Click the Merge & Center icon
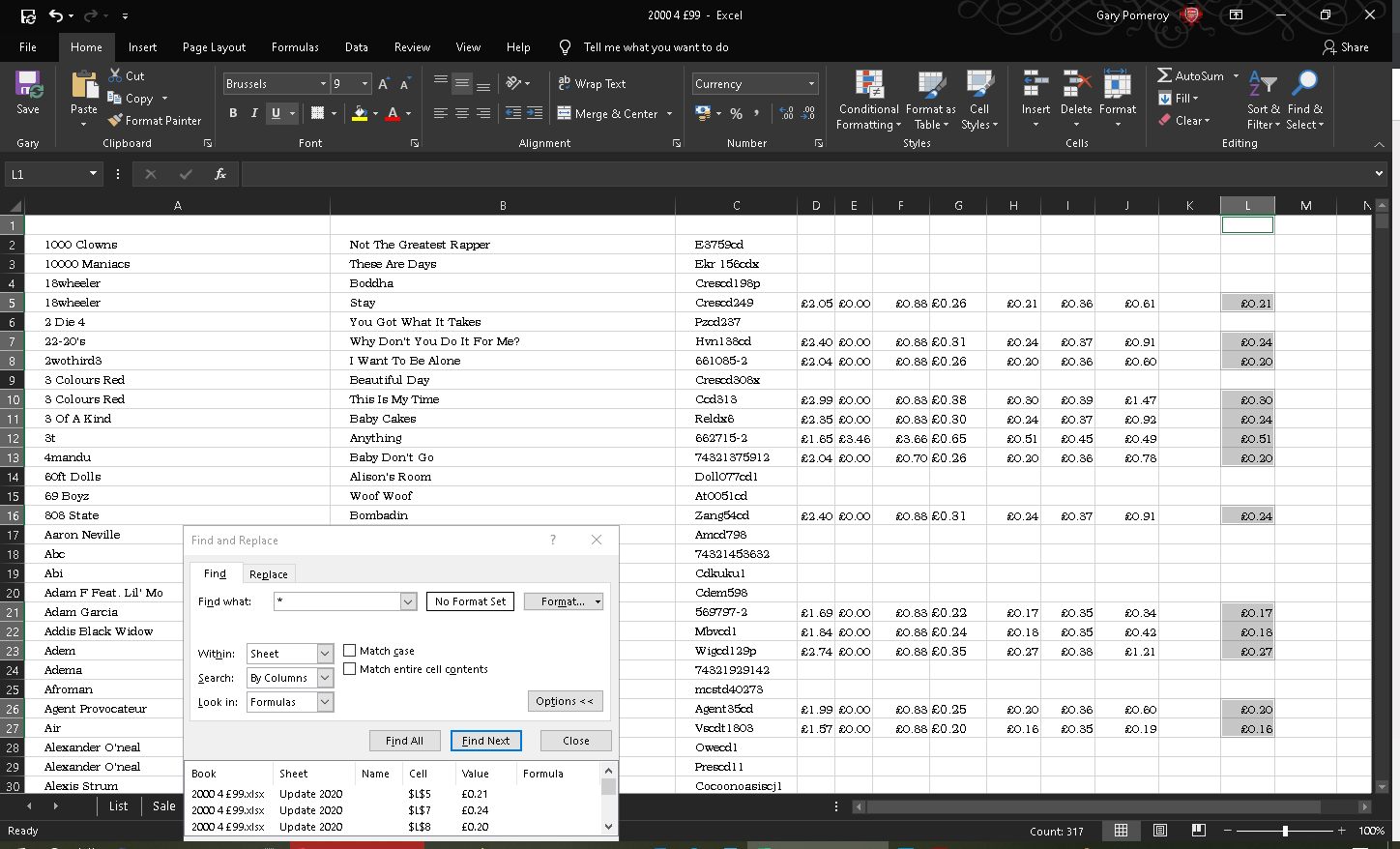This screenshot has height=849, width=1400. pos(565,113)
